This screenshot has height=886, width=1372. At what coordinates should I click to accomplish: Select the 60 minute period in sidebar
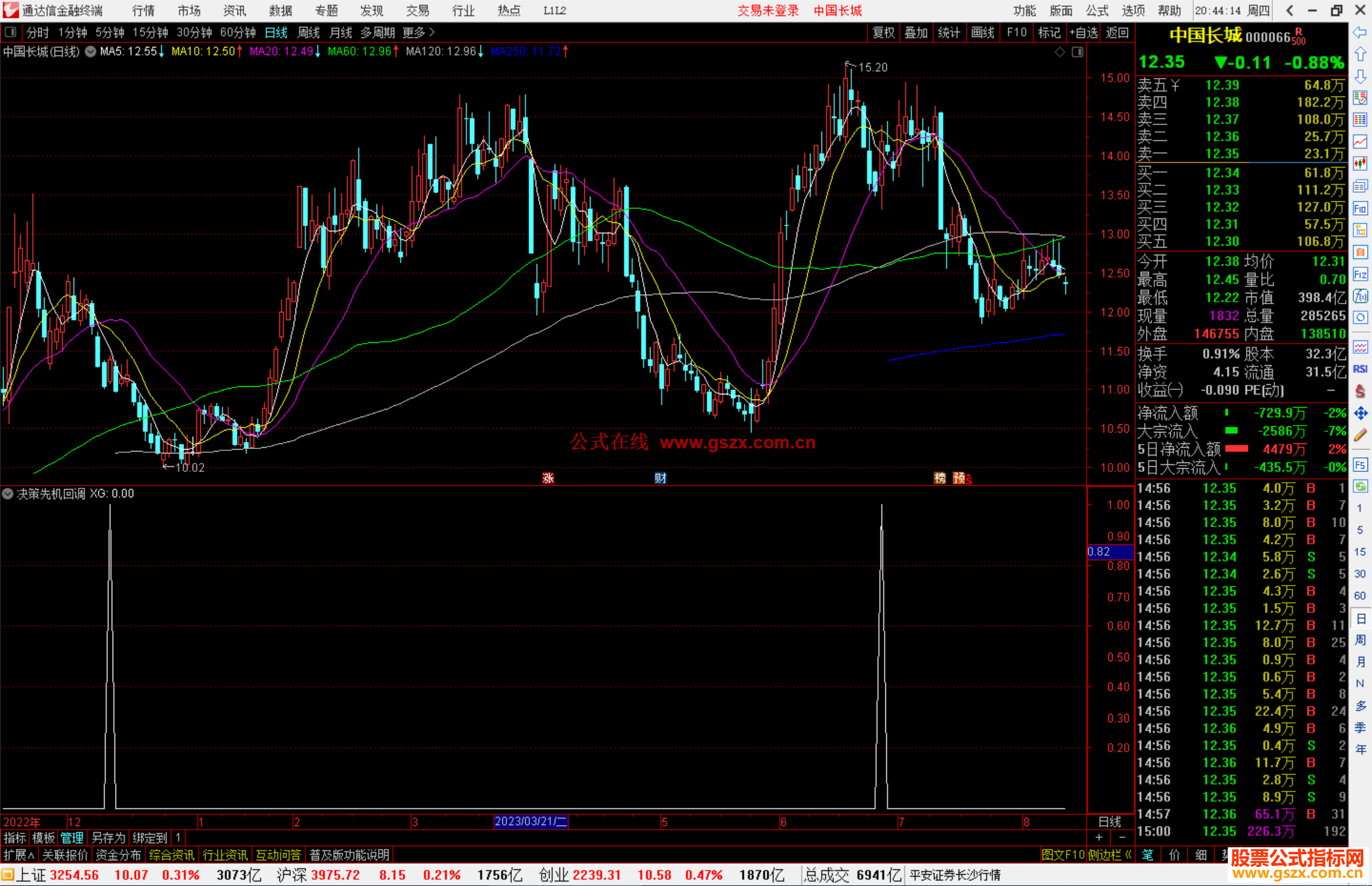(1360, 596)
